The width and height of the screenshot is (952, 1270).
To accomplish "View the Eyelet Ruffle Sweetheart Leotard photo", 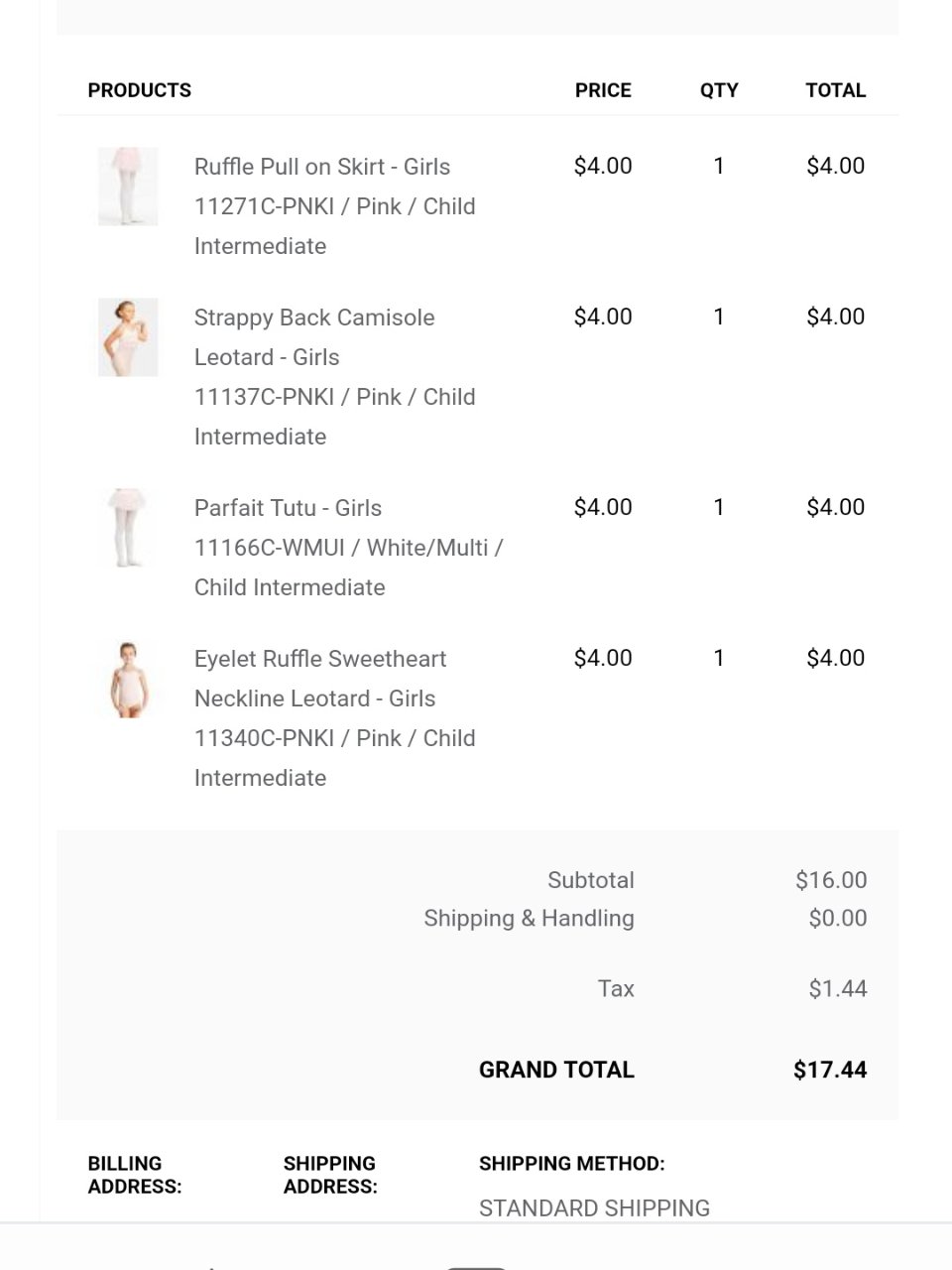I will [x=128, y=680].
